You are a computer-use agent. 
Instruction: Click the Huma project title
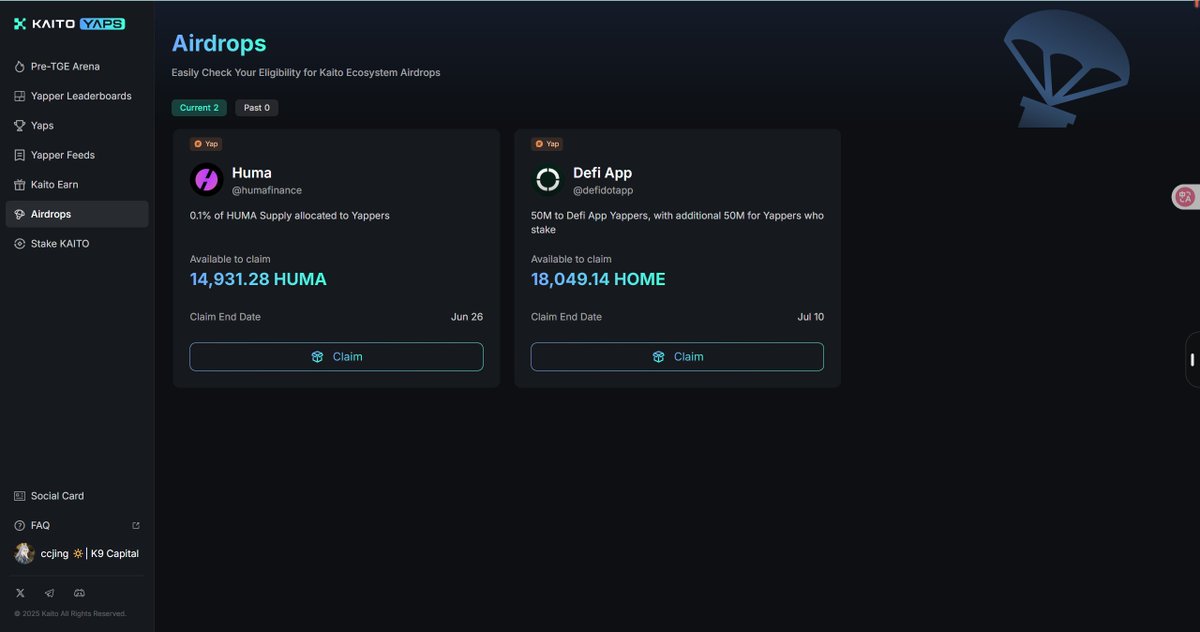252,173
